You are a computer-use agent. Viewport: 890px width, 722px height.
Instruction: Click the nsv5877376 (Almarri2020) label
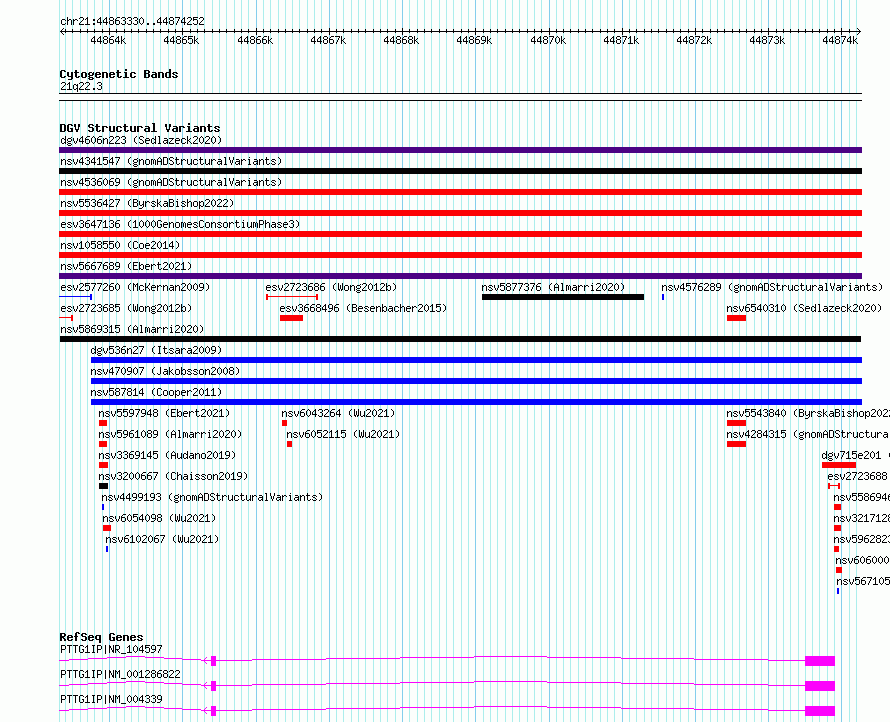(553, 287)
